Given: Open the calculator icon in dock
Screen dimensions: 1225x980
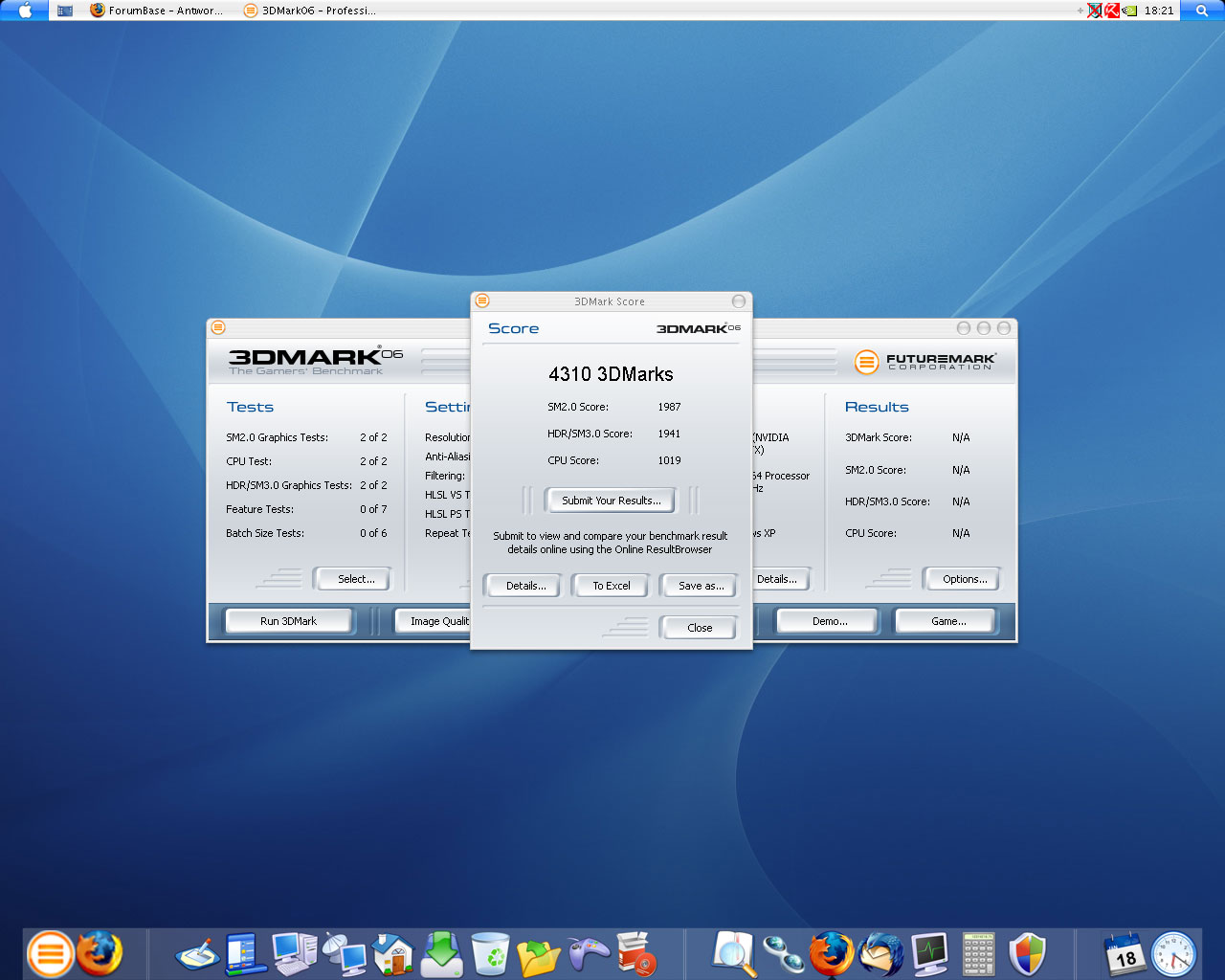Looking at the screenshot, I should [978, 954].
